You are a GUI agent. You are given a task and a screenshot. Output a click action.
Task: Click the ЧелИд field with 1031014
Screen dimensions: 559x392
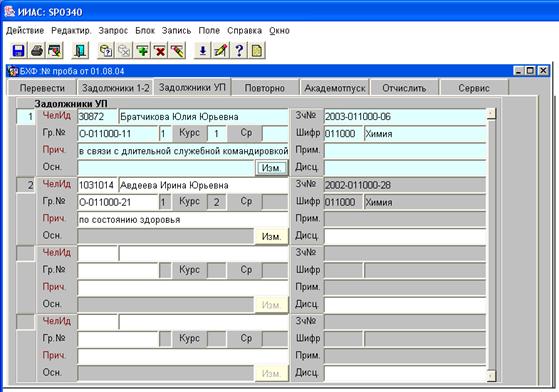point(97,185)
